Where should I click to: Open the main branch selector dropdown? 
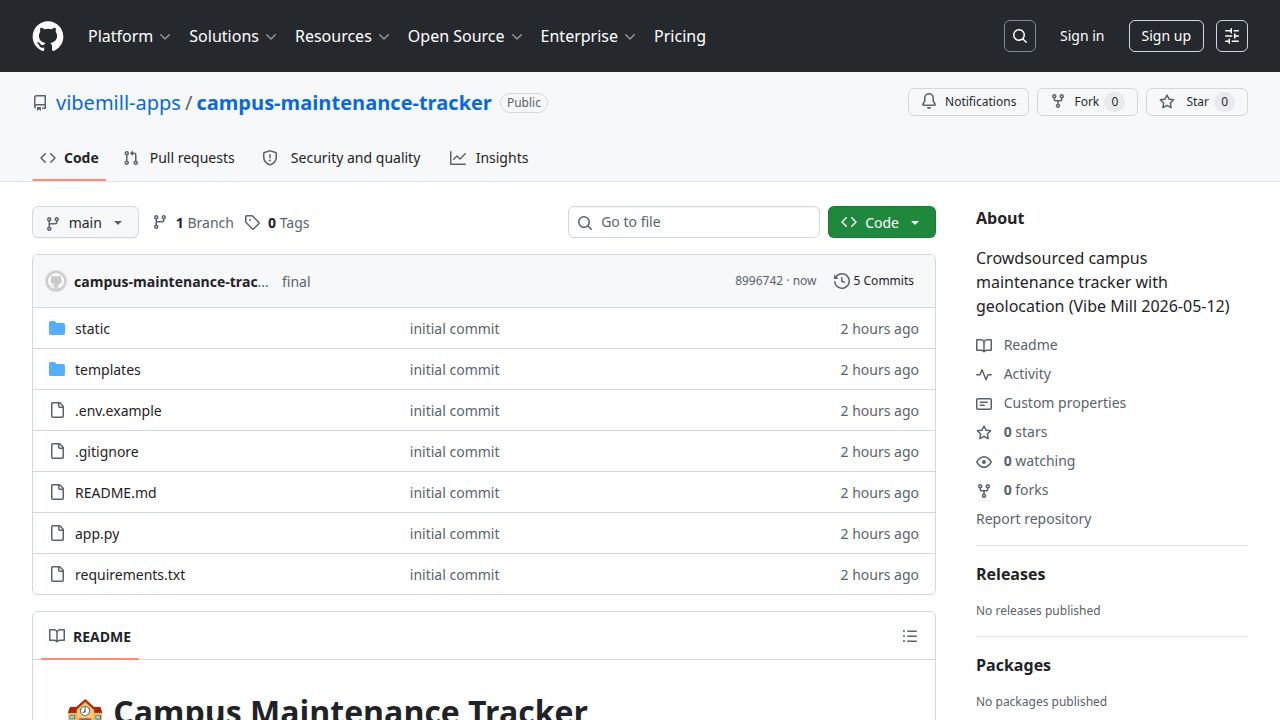click(85, 222)
